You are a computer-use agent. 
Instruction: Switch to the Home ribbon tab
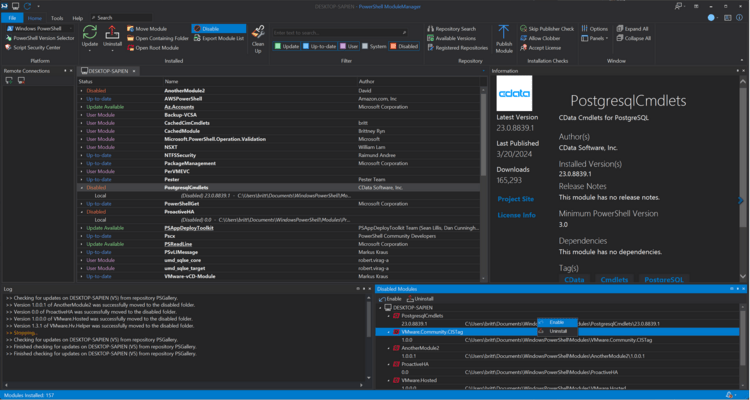click(34, 18)
